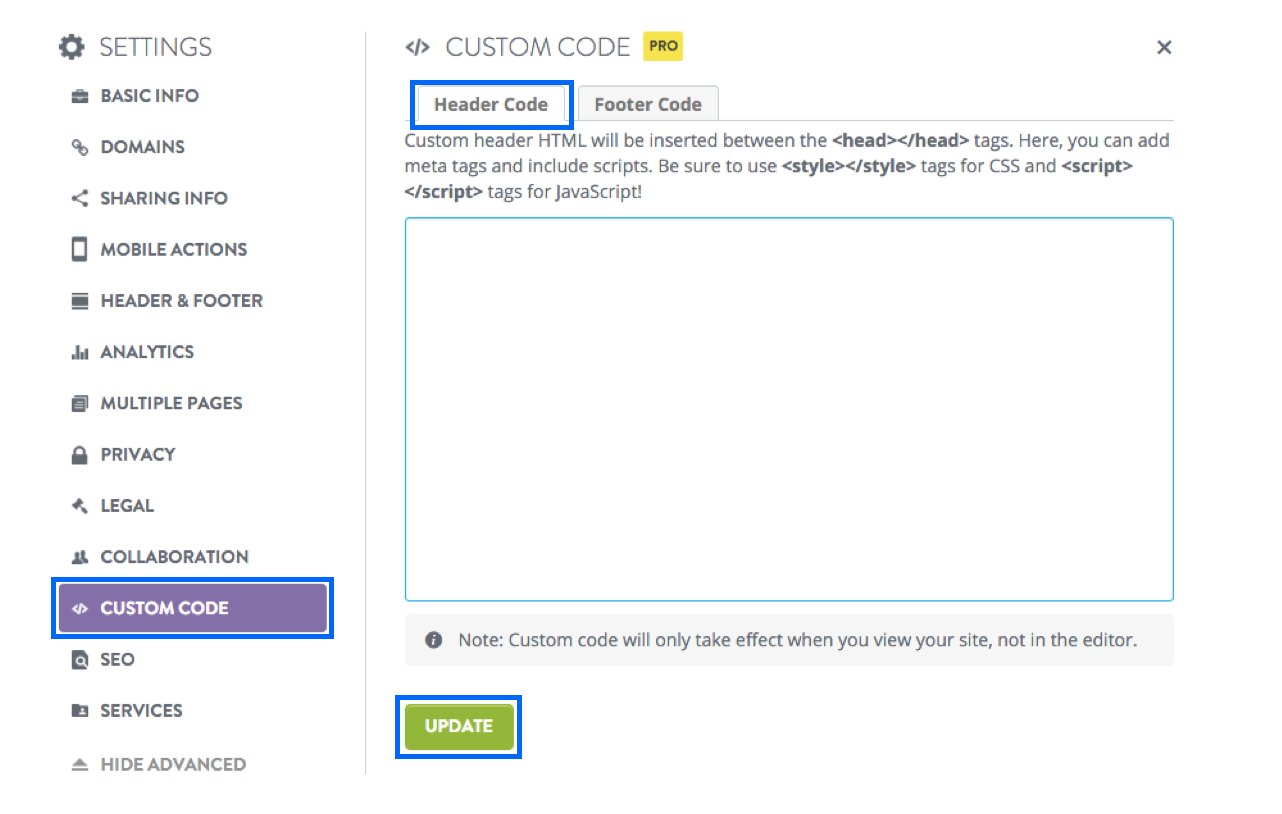The height and width of the screenshot is (814, 1282).
Task: Select the Basic Info briefcase icon
Action: (x=80, y=95)
